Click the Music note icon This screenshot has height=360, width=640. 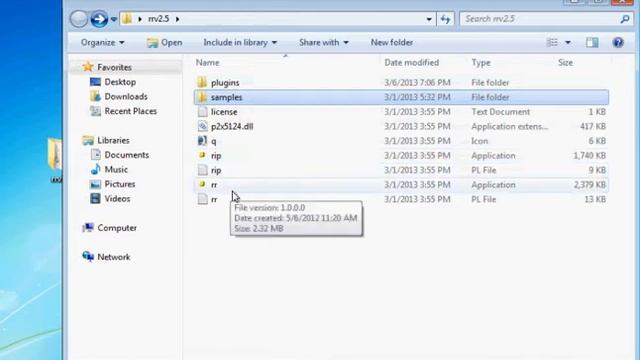[96, 169]
